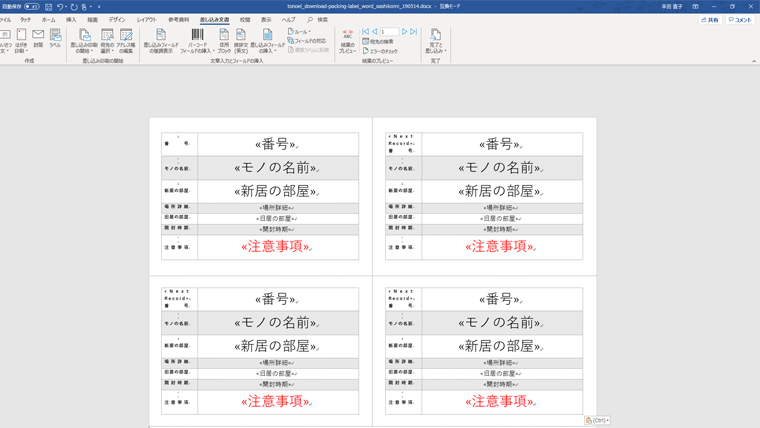760x428 pixels.
Task: Click the Comments (コメント) button
Action: [x=740, y=20]
